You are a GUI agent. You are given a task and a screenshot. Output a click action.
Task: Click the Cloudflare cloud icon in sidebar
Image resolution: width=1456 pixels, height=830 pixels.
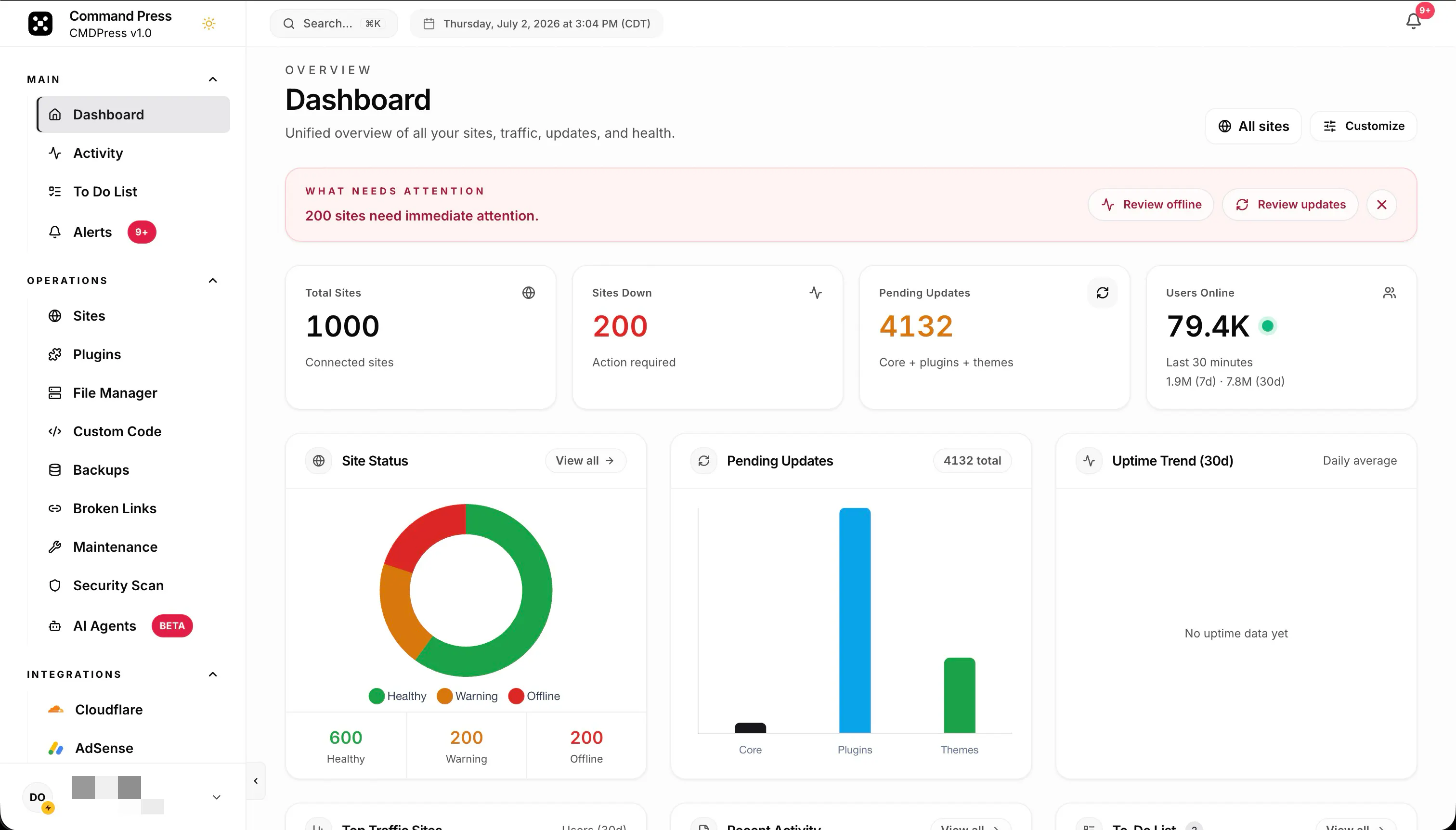click(56, 710)
